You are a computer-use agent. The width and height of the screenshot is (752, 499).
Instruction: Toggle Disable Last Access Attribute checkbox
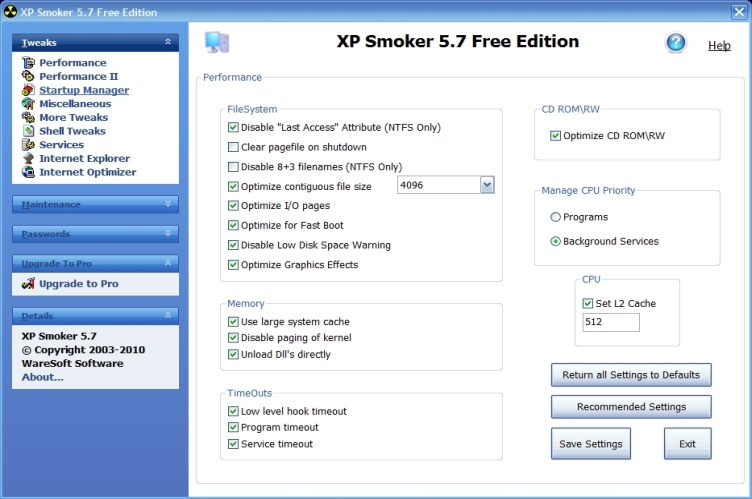tap(233, 127)
